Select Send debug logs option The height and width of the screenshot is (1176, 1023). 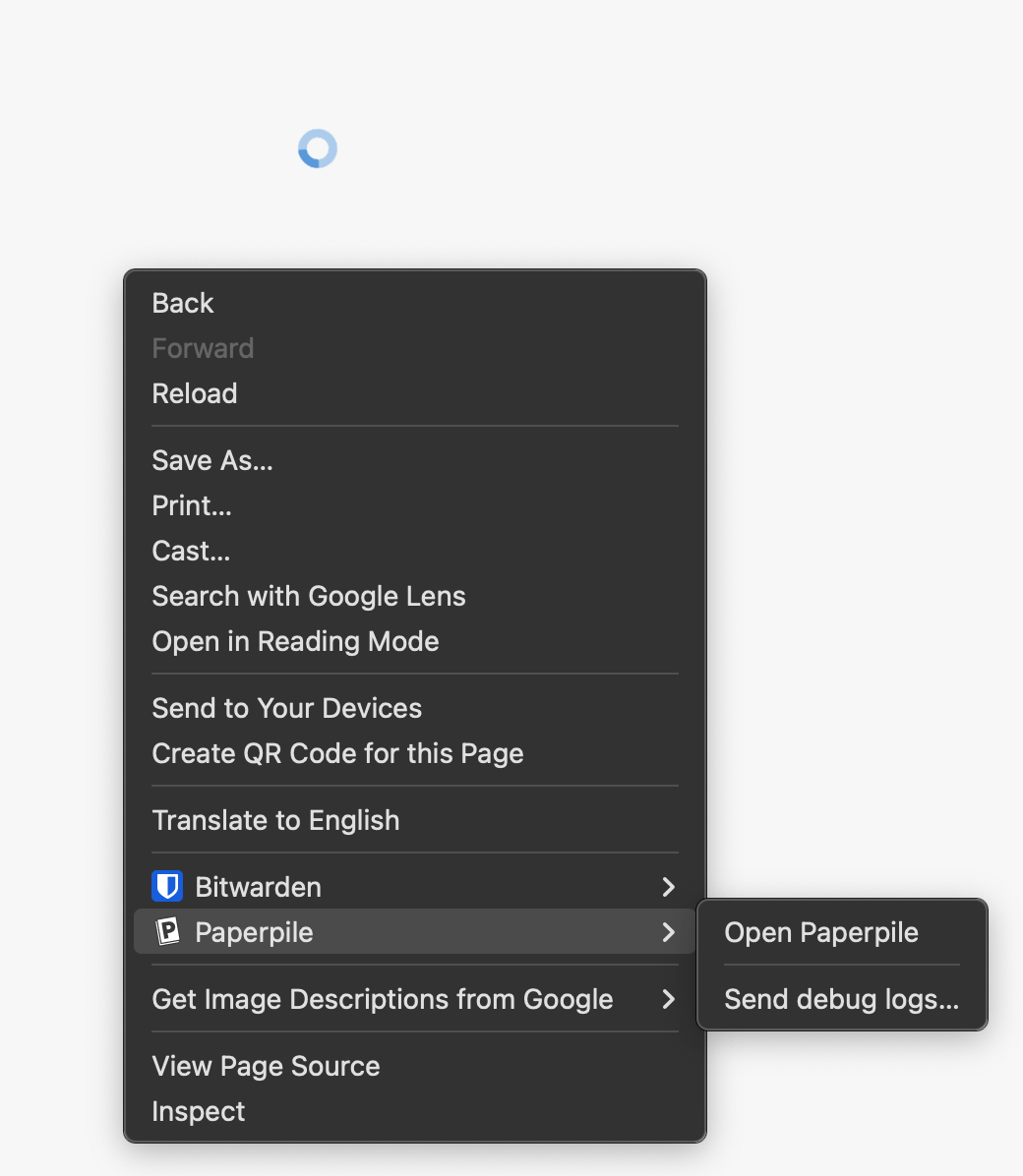[841, 999]
